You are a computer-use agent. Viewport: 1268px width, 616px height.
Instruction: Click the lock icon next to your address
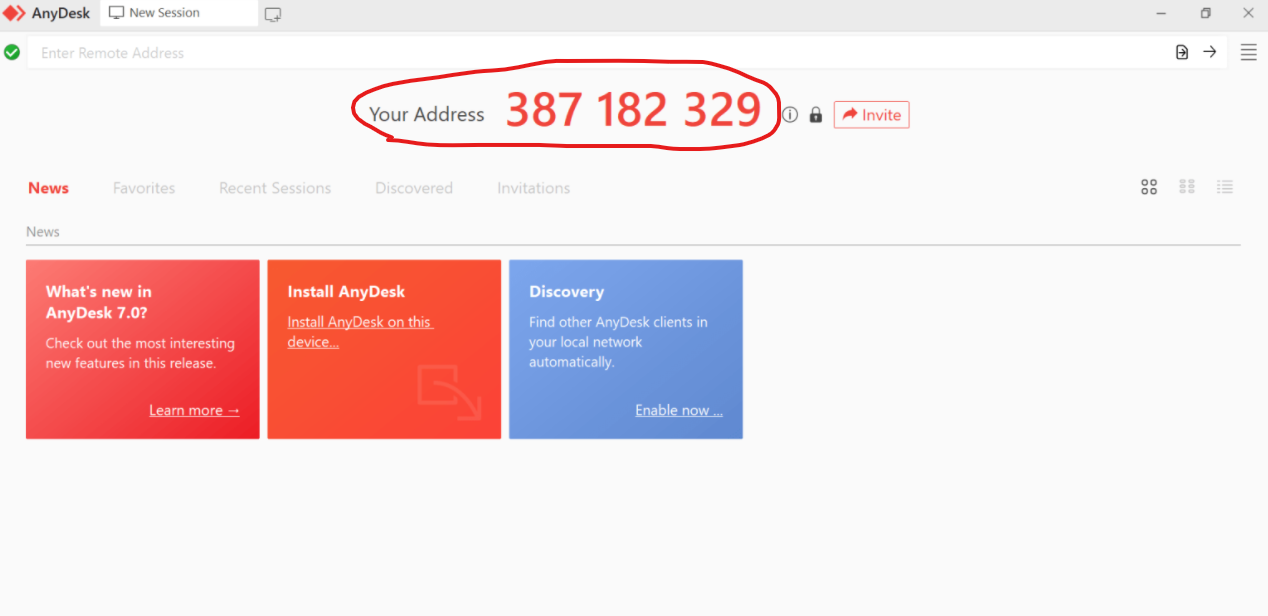pyautogui.click(x=815, y=115)
